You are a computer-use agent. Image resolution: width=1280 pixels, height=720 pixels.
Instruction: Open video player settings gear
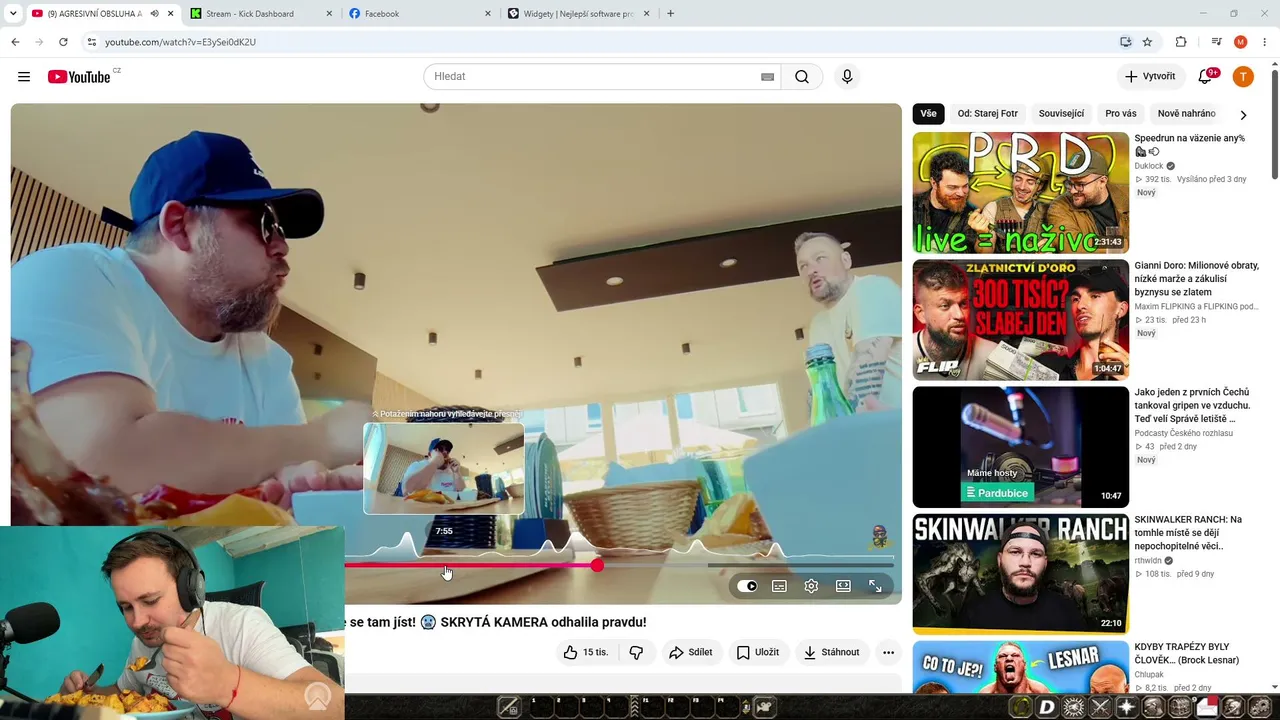pyautogui.click(x=811, y=586)
